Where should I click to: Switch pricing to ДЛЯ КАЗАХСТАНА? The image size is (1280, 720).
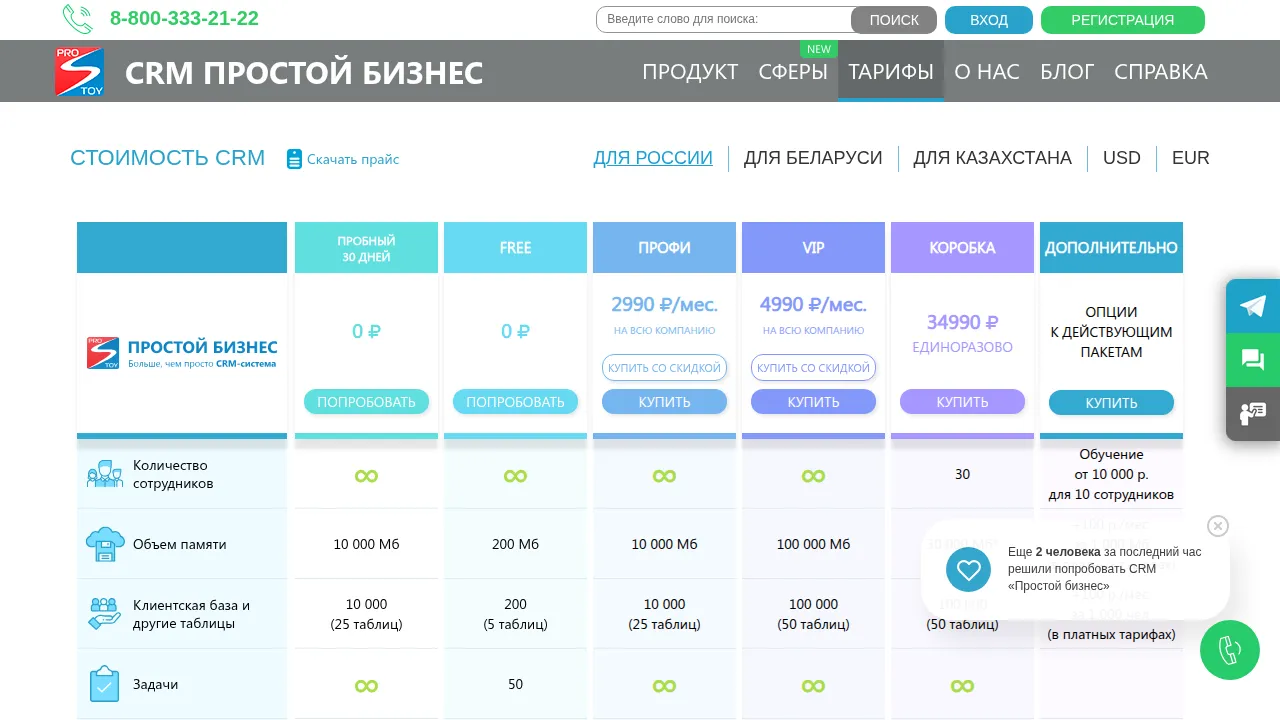(992, 158)
